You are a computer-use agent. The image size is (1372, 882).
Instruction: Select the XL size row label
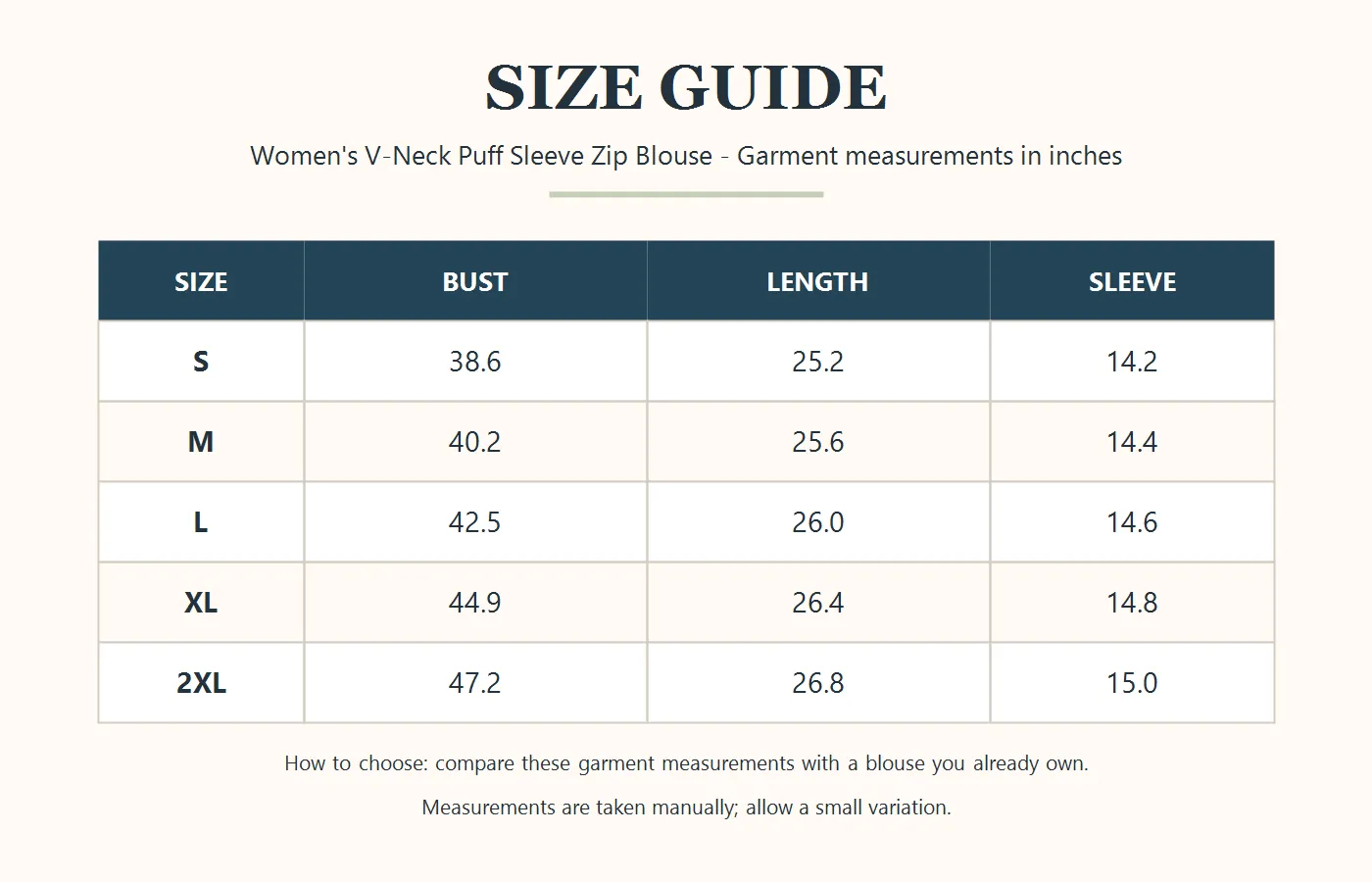pos(201,603)
